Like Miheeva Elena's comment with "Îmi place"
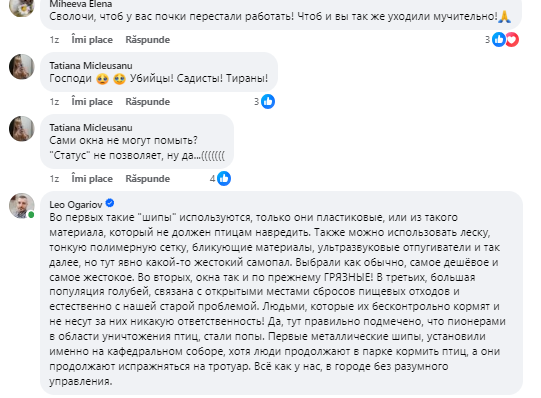 (92, 40)
